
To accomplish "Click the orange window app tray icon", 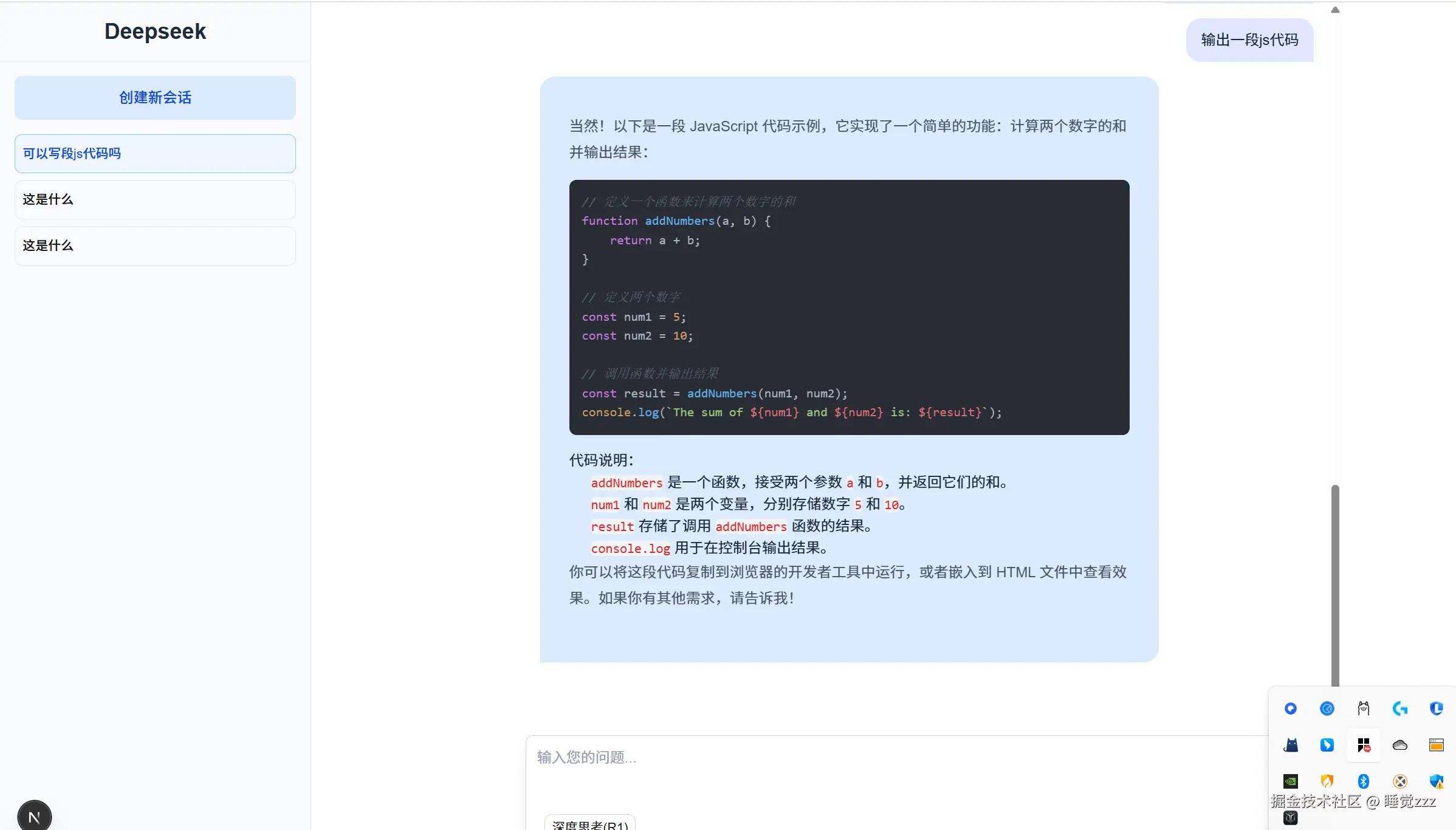I will pos(1436,745).
